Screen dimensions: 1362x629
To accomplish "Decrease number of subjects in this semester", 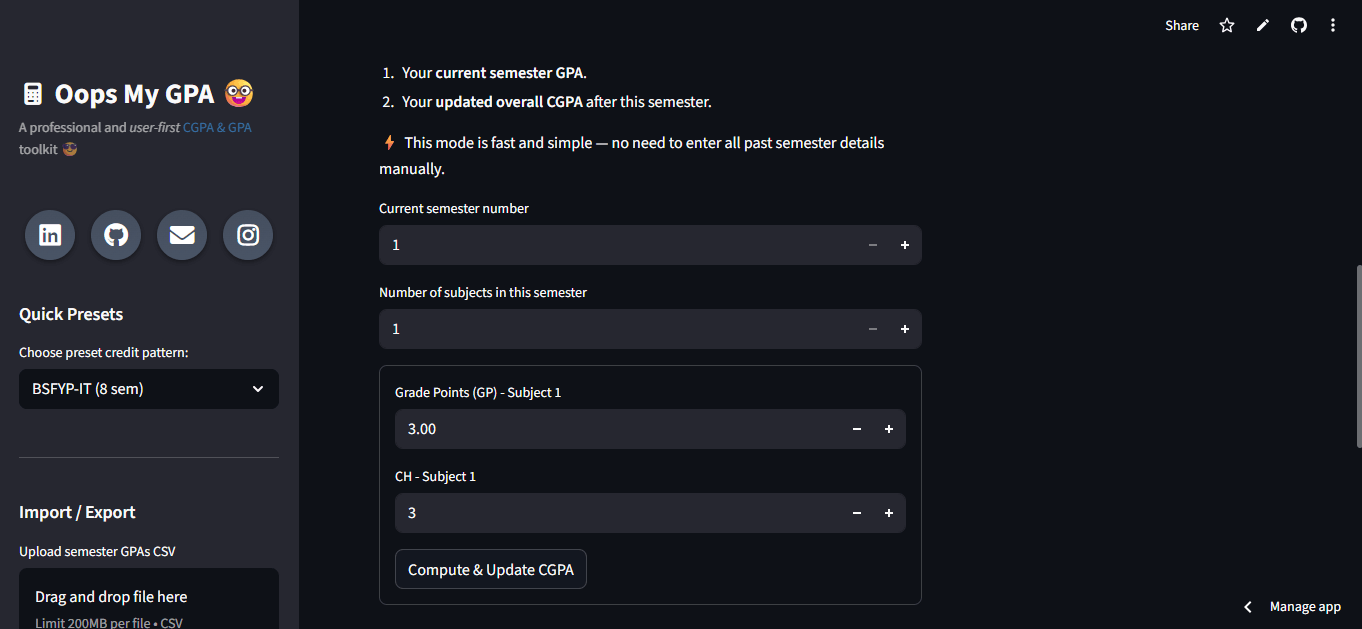I will tap(872, 328).
